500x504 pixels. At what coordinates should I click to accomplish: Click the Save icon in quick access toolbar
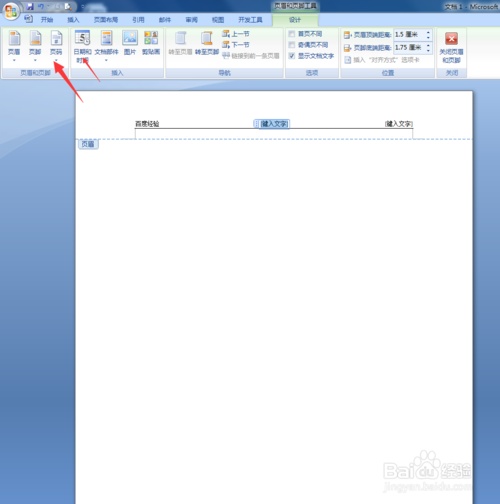pos(30,6)
